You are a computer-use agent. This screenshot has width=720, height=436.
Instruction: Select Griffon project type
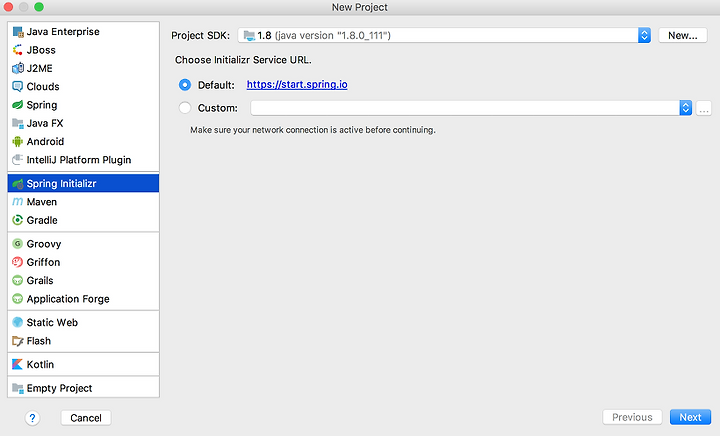(x=84, y=262)
